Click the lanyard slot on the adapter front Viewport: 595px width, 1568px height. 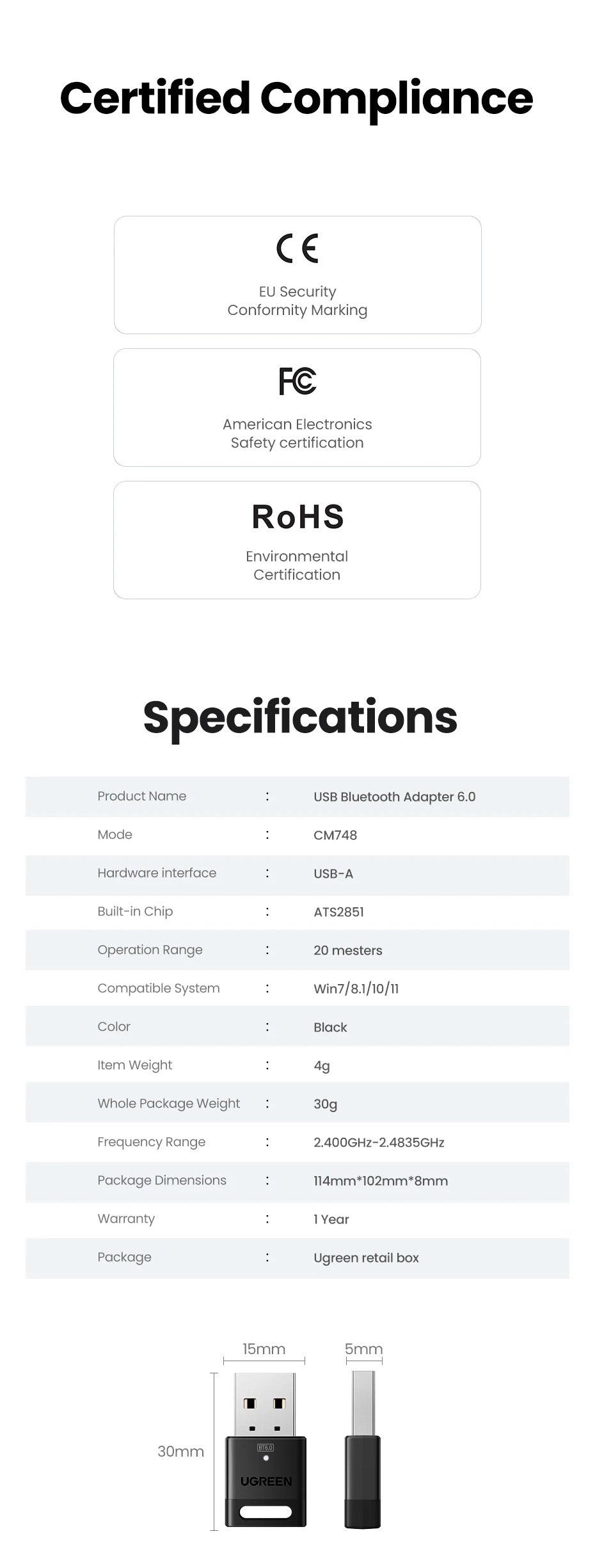click(266, 1512)
